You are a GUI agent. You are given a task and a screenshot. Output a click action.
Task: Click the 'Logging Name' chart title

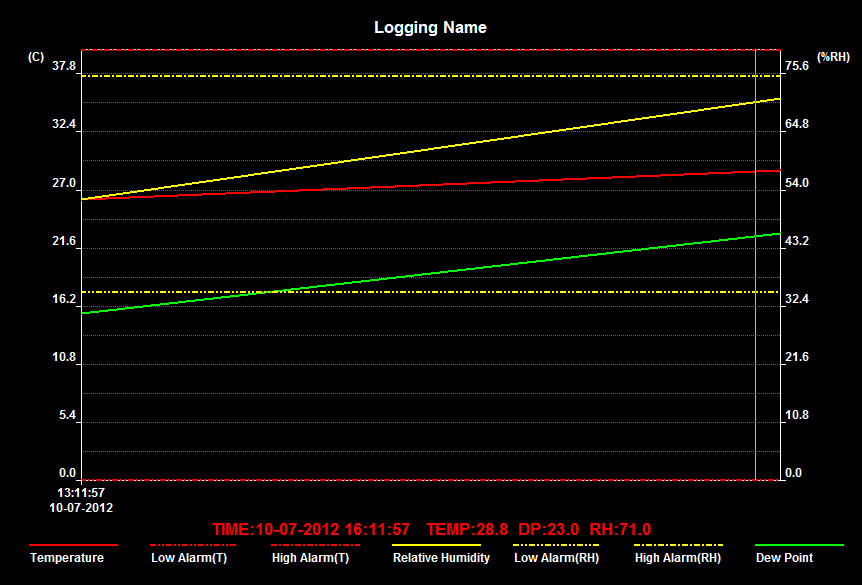click(430, 27)
